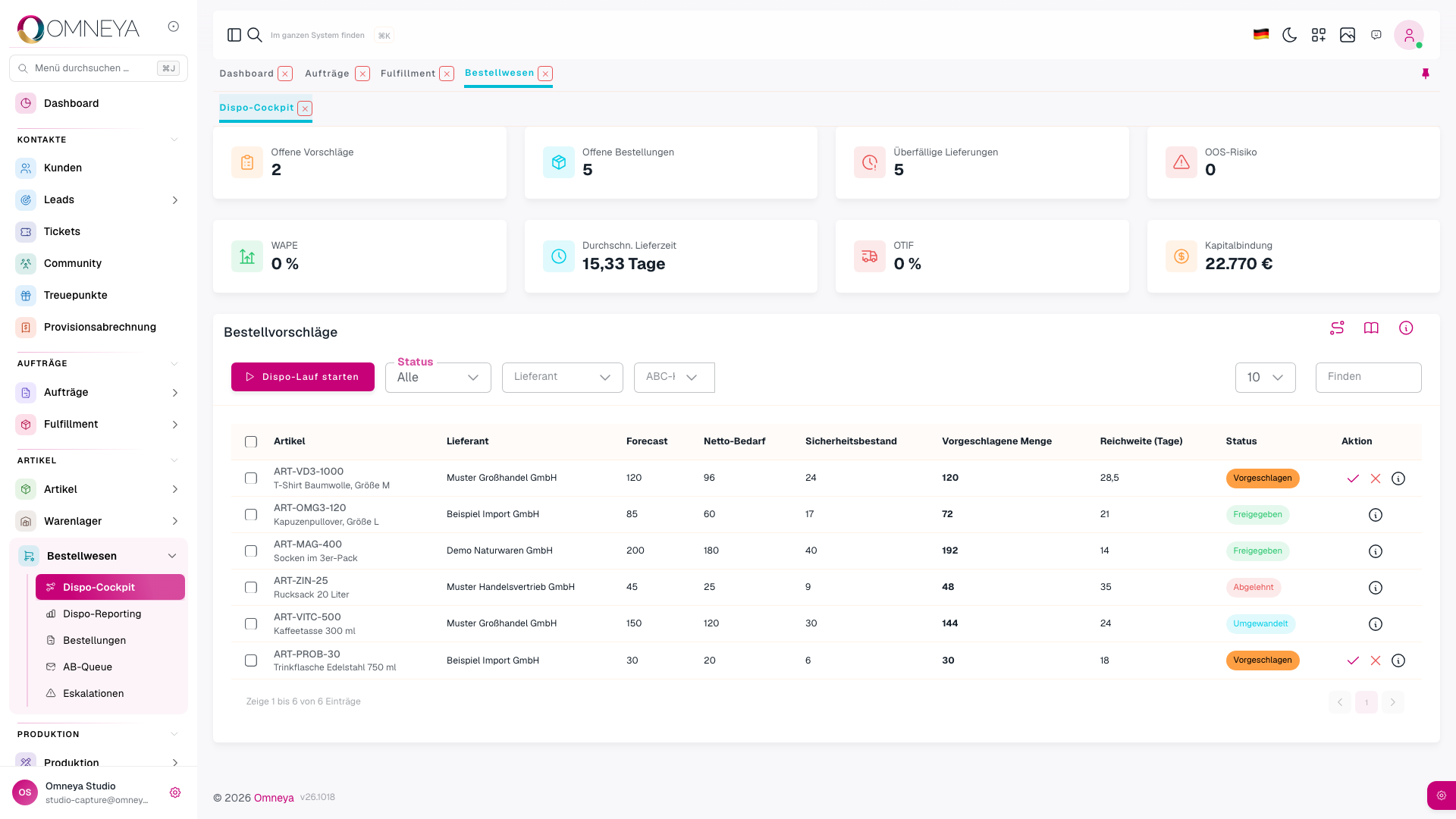Open German flag language selector

(x=1261, y=35)
